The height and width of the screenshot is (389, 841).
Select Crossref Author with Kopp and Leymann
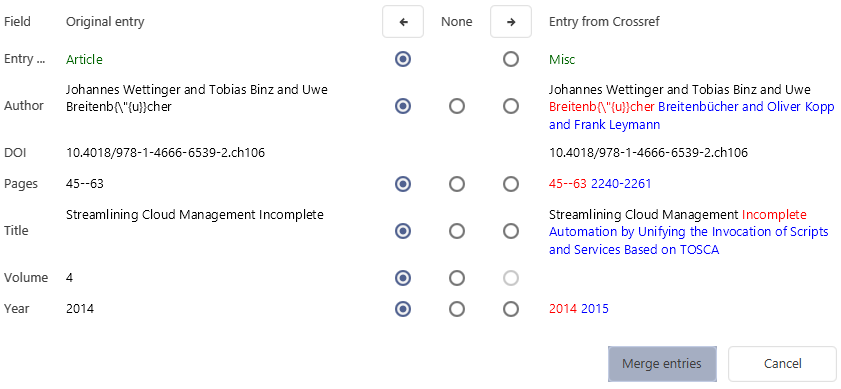pyautogui.click(x=511, y=106)
